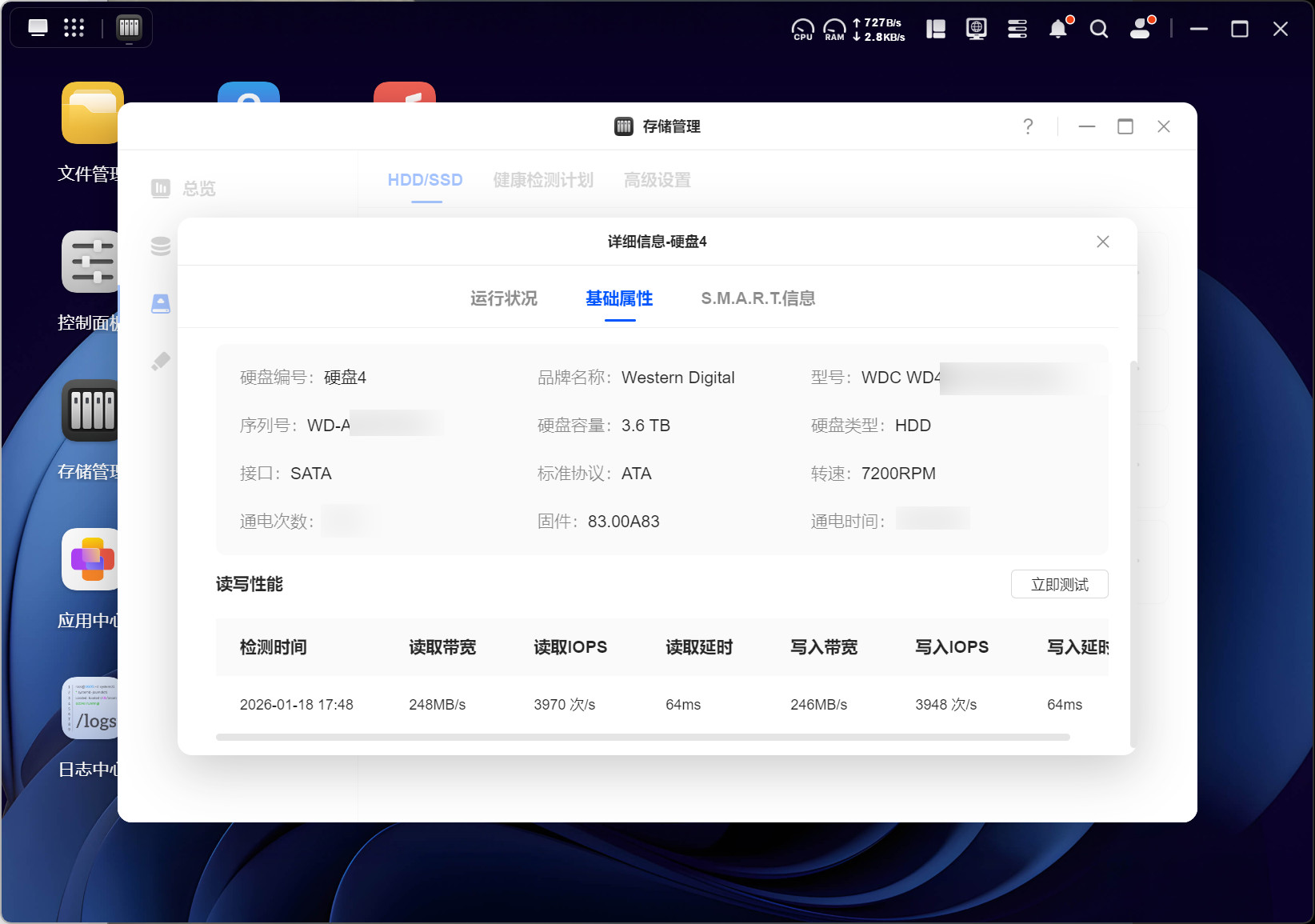Image resolution: width=1315 pixels, height=924 pixels.
Task: Click the 248MB/s read bandwidth value
Action: [x=438, y=705]
